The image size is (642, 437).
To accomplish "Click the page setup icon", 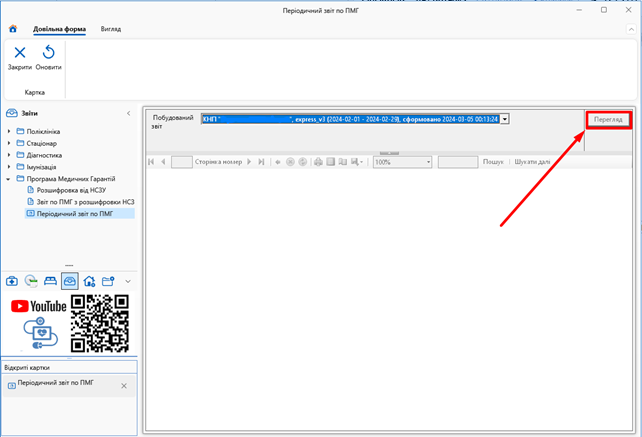I will coord(343,162).
